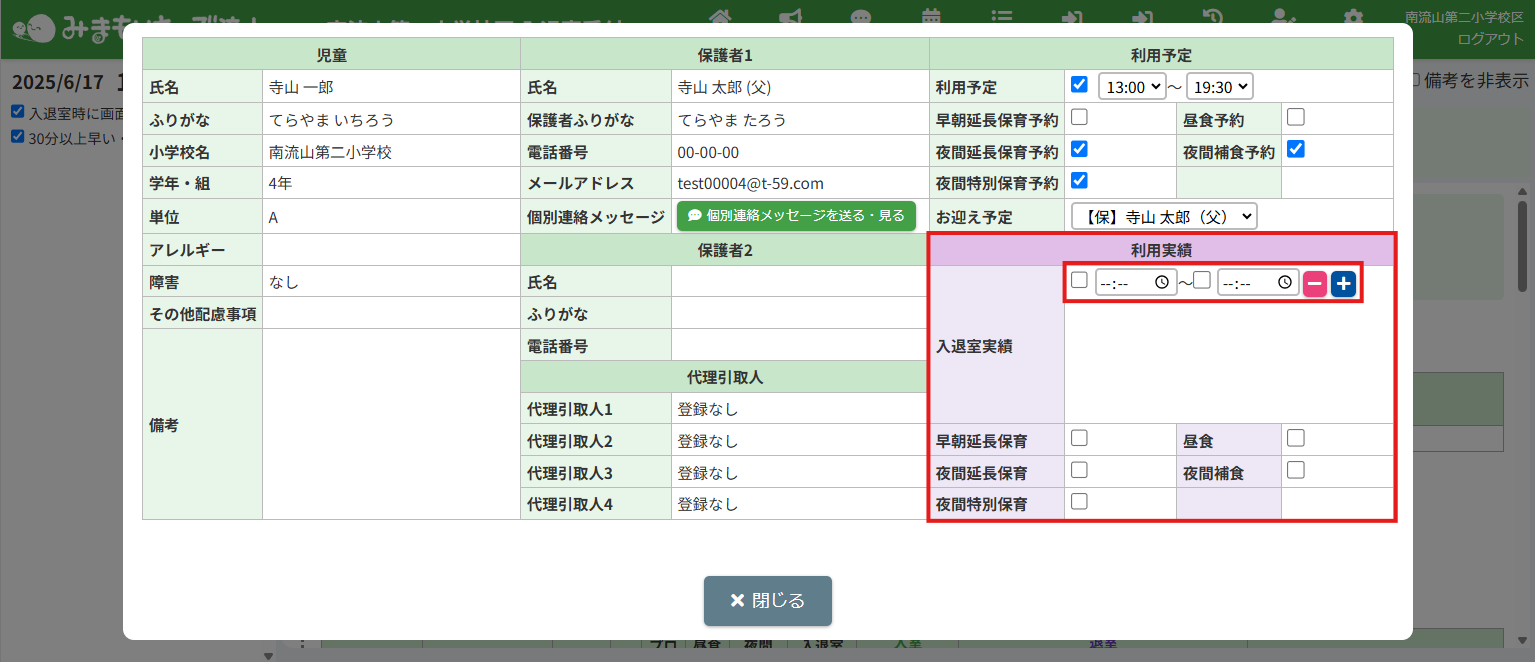Uncheck the 利用予定 checkbox
Screen dimensions: 1535x662
(1079, 84)
